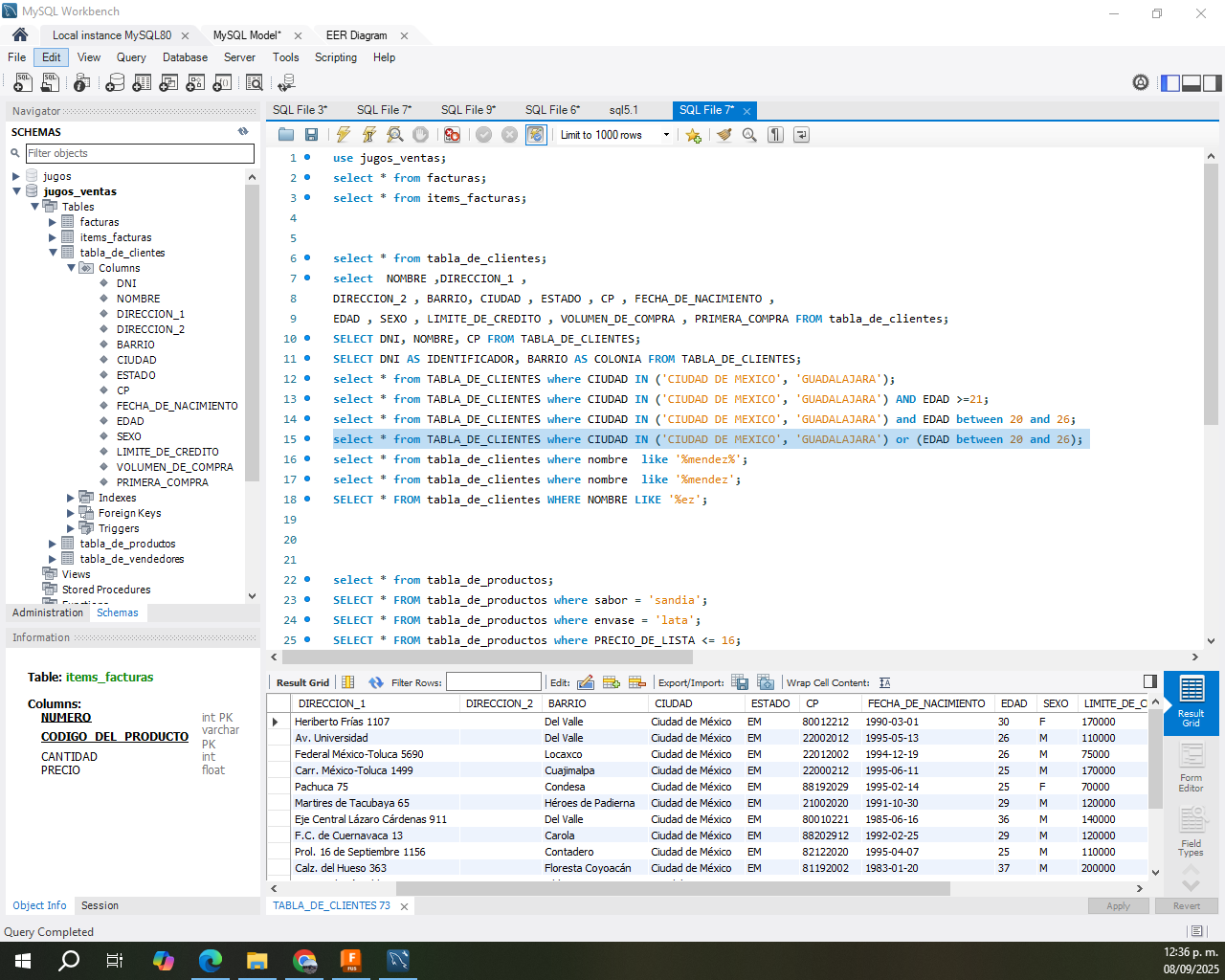This screenshot has height=980, width=1225.
Task: Export recordset to external file
Action: click(x=740, y=682)
